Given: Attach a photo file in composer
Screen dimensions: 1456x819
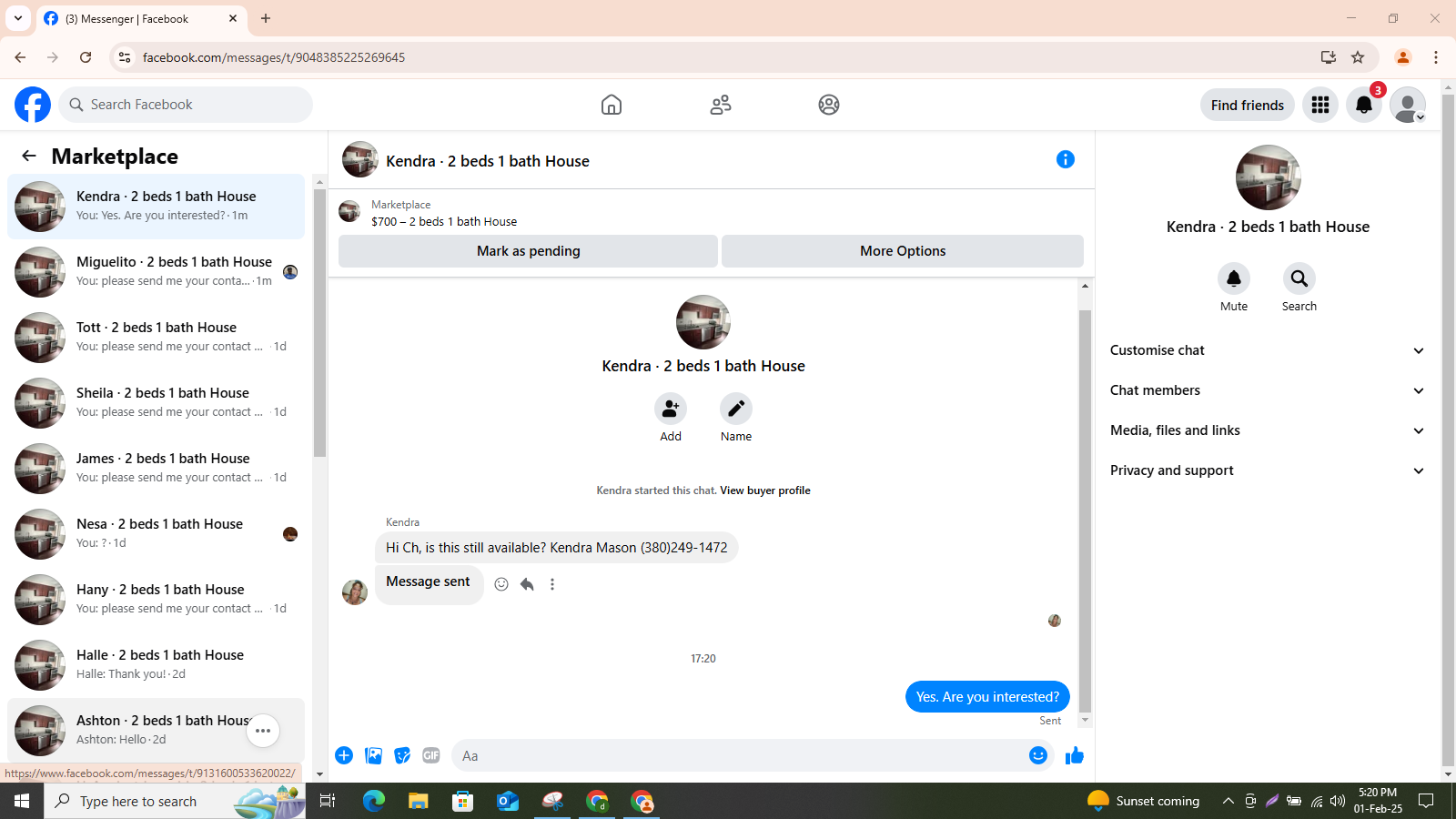Looking at the screenshot, I should point(373,755).
